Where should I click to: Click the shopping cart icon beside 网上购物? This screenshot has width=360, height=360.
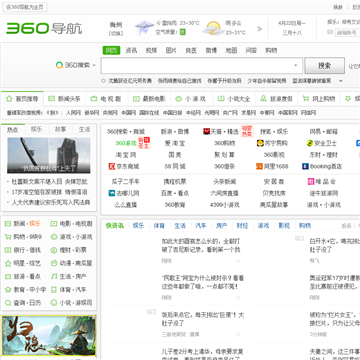(305, 99)
